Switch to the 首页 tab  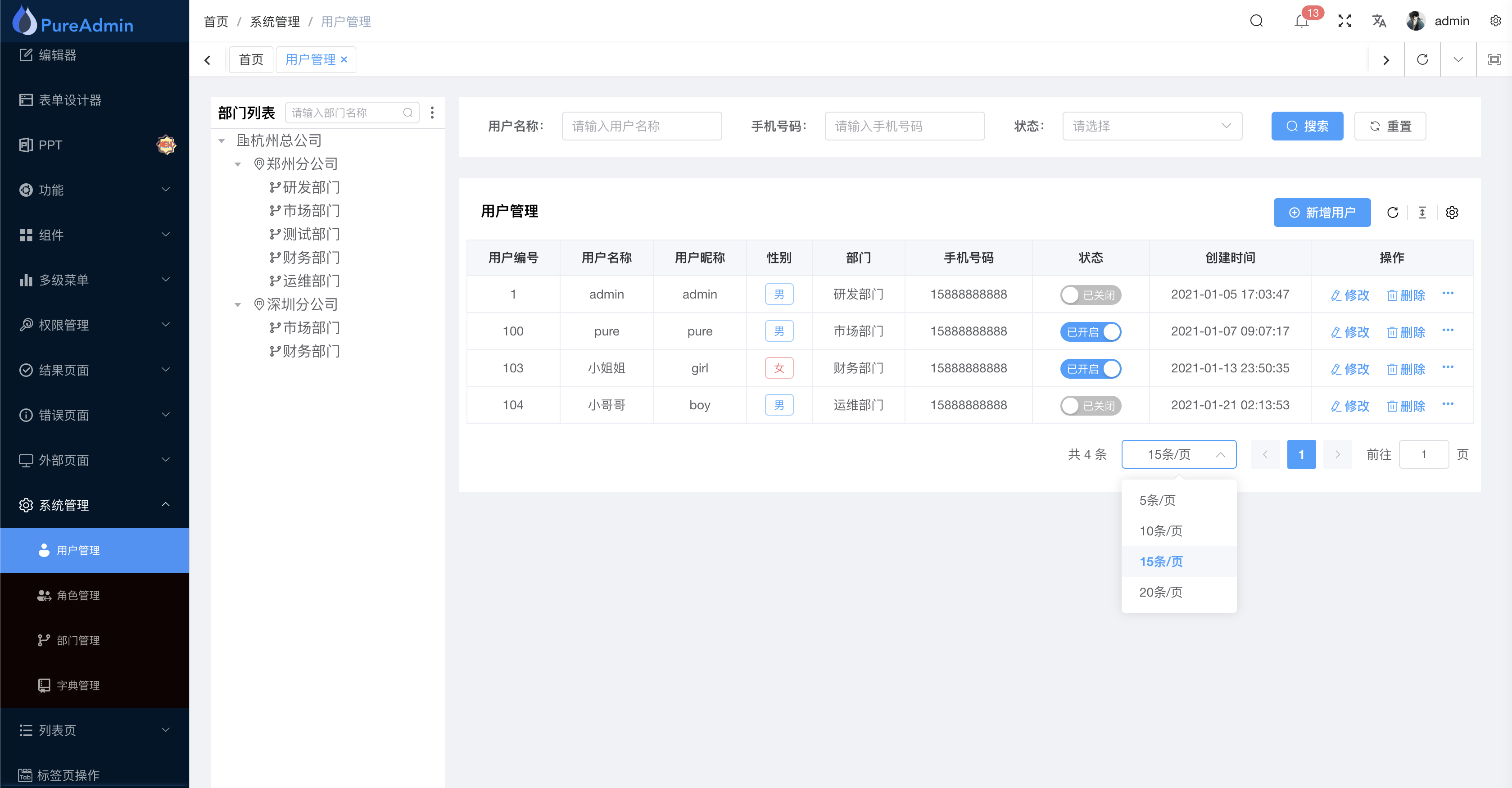pyautogui.click(x=251, y=59)
